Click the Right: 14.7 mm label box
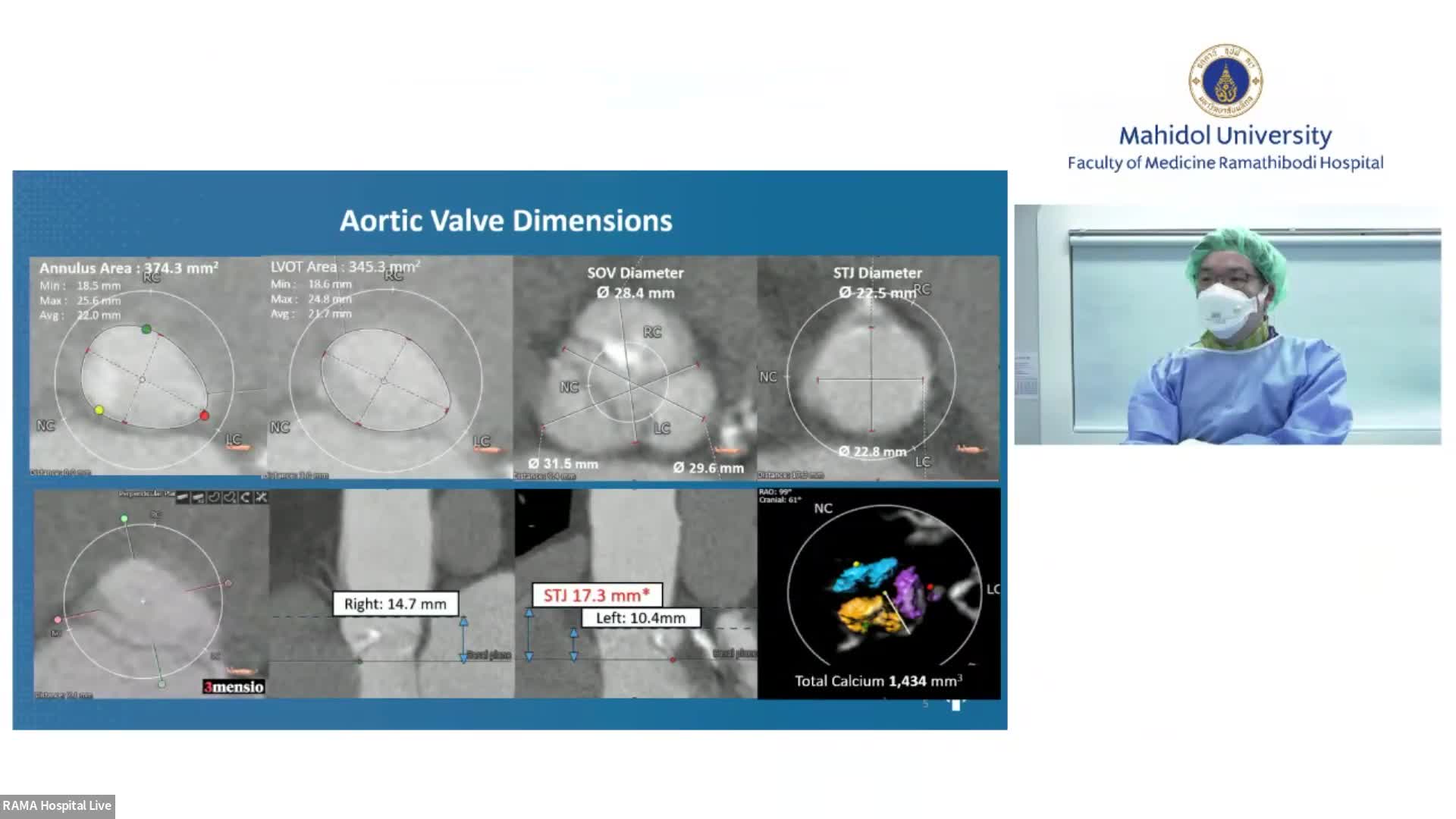The image size is (1456, 819). click(395, 604)
